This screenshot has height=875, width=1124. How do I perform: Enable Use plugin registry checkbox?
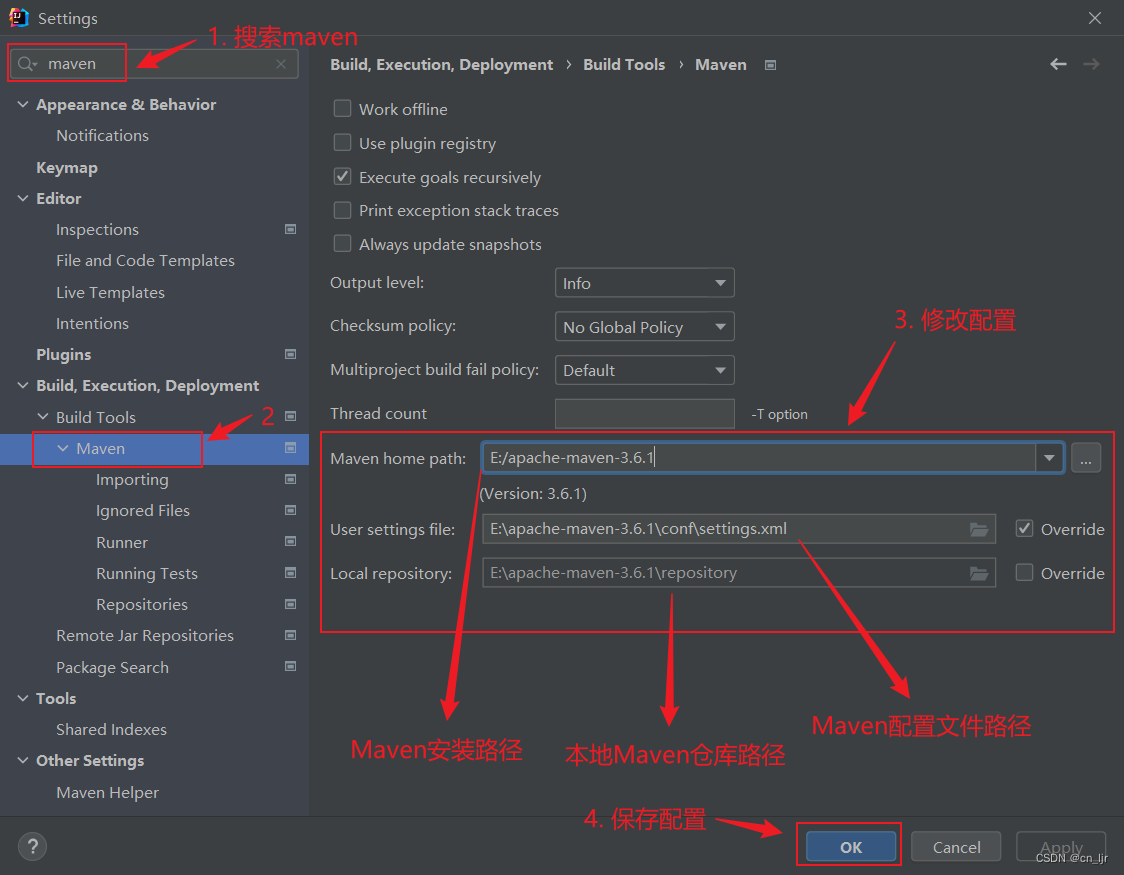(x=343, y=143)
